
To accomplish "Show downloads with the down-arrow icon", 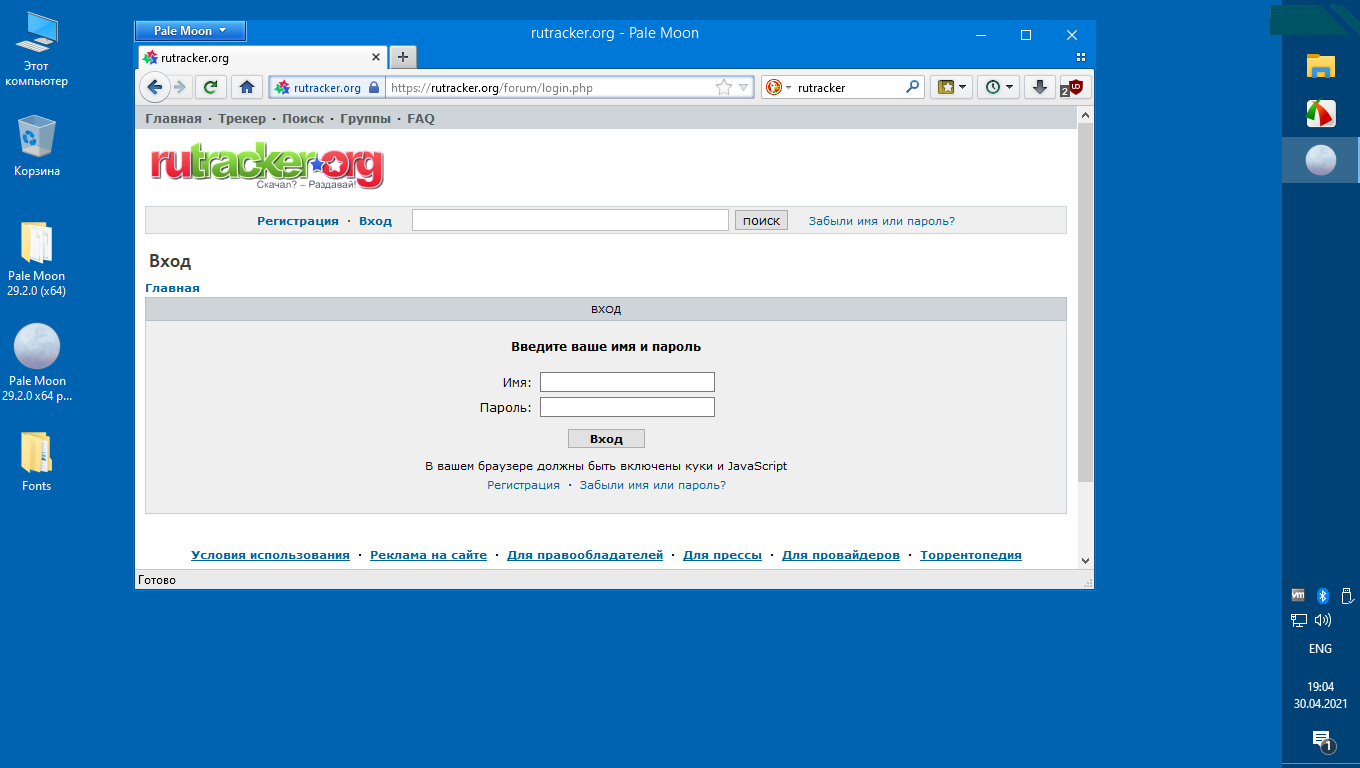I will pyautogui.click(x=1040, y=87).
